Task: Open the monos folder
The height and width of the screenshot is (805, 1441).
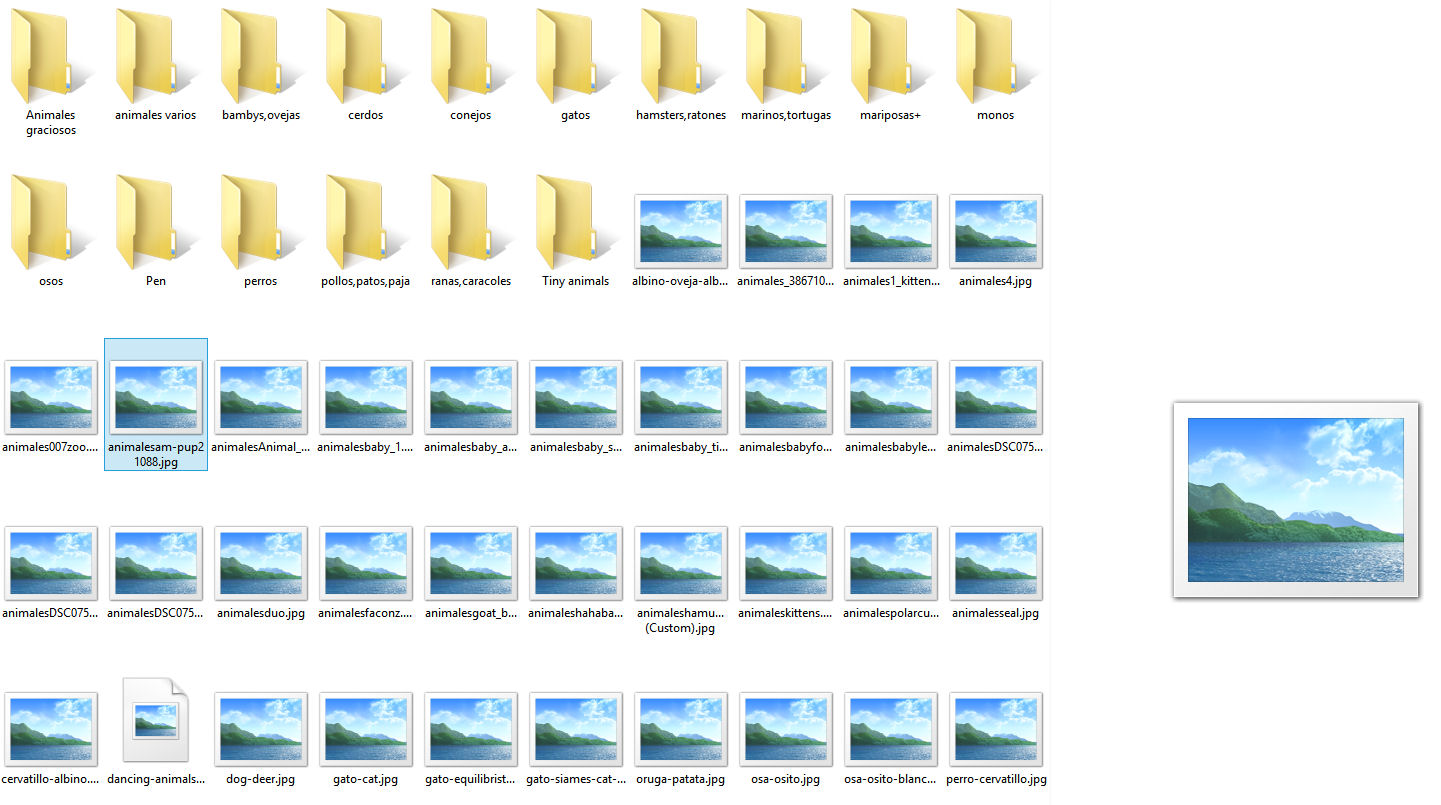Action: tap(995, 58)
